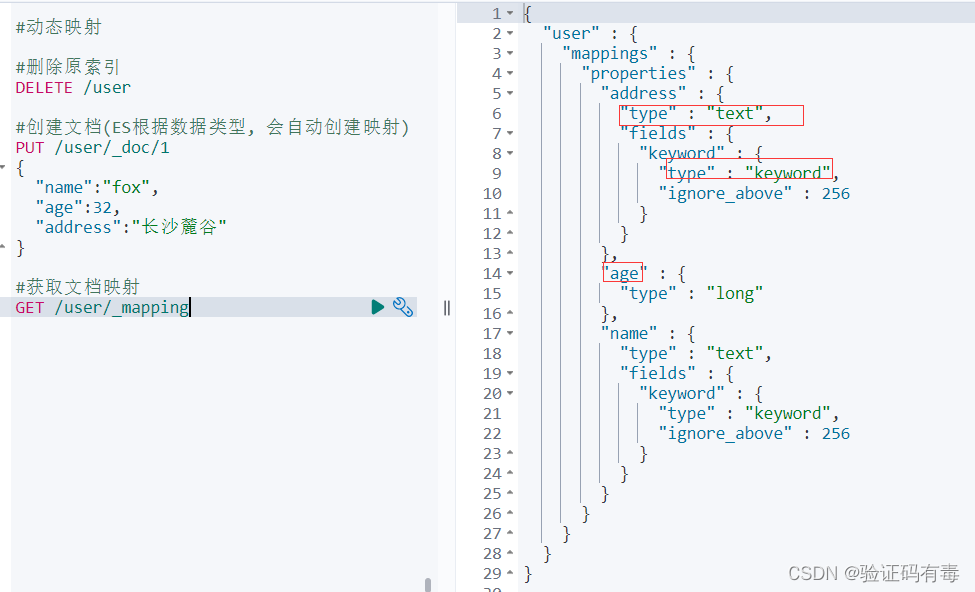Click "type" : "text" on line 6
The height and width of the screenshot is (592, 975).
[696, 113]
